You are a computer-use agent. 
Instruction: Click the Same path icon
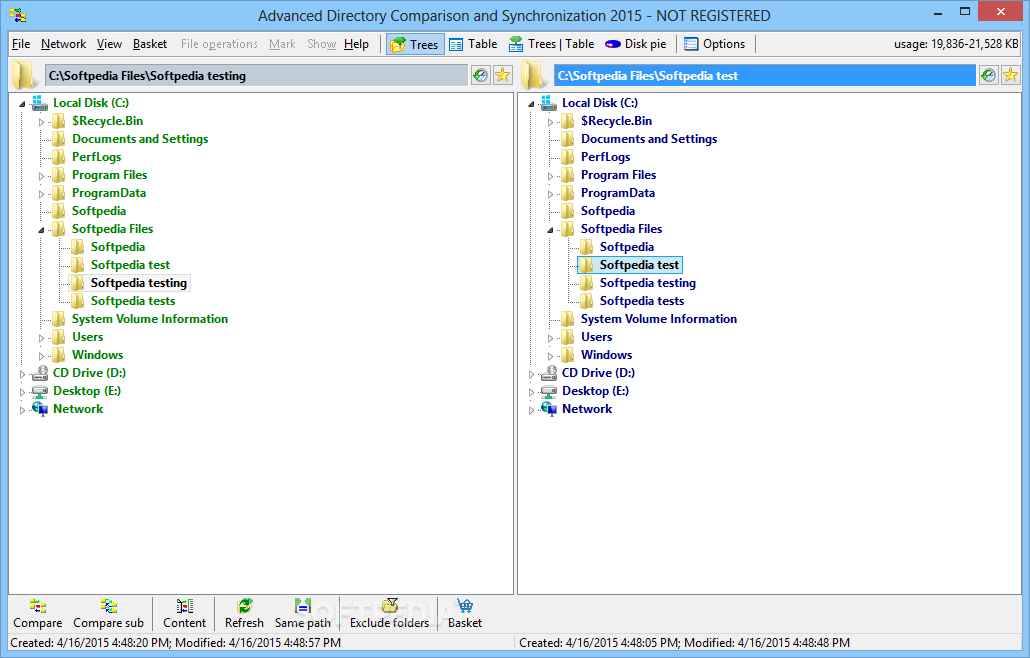(303, 605)
